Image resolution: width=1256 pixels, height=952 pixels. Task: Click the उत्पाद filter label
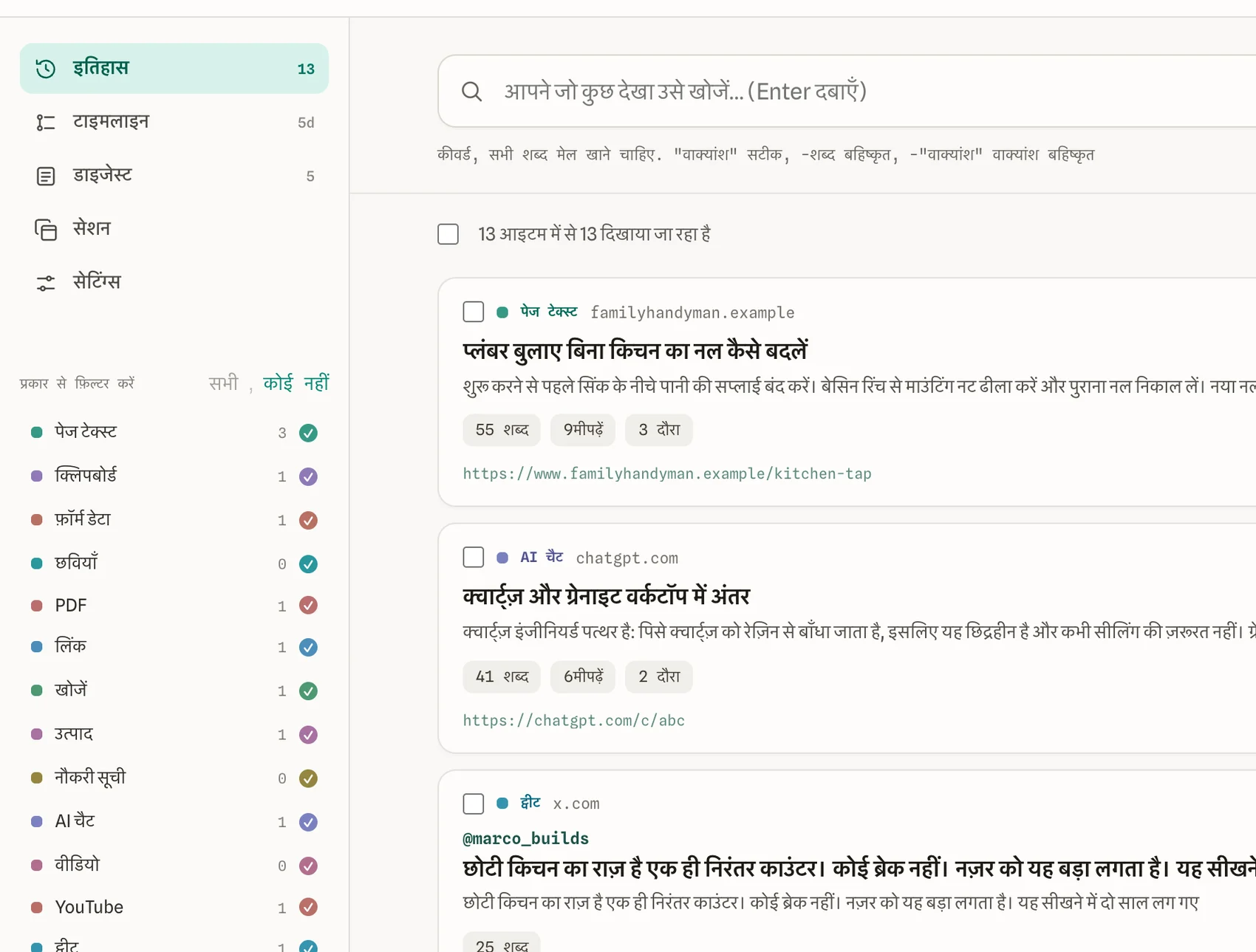[x=74, y=733]
